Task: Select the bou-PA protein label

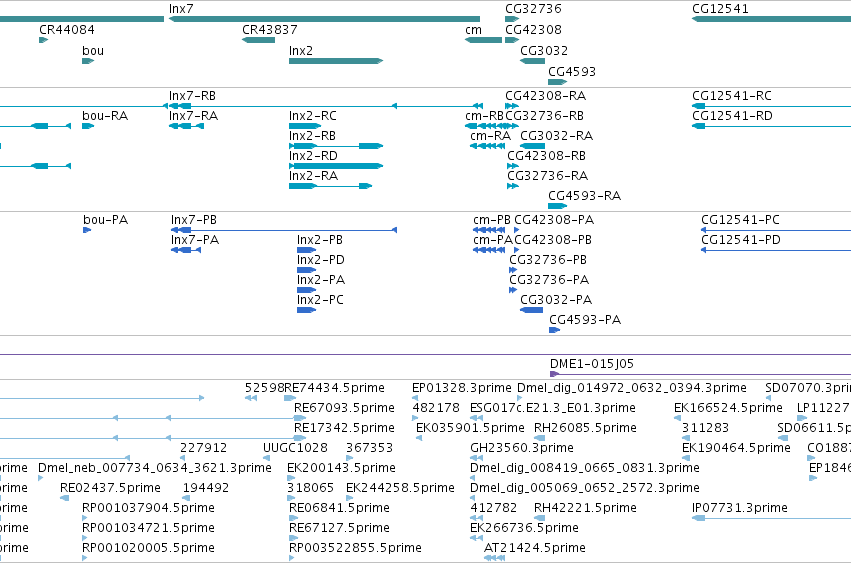Action: [105, 220]
